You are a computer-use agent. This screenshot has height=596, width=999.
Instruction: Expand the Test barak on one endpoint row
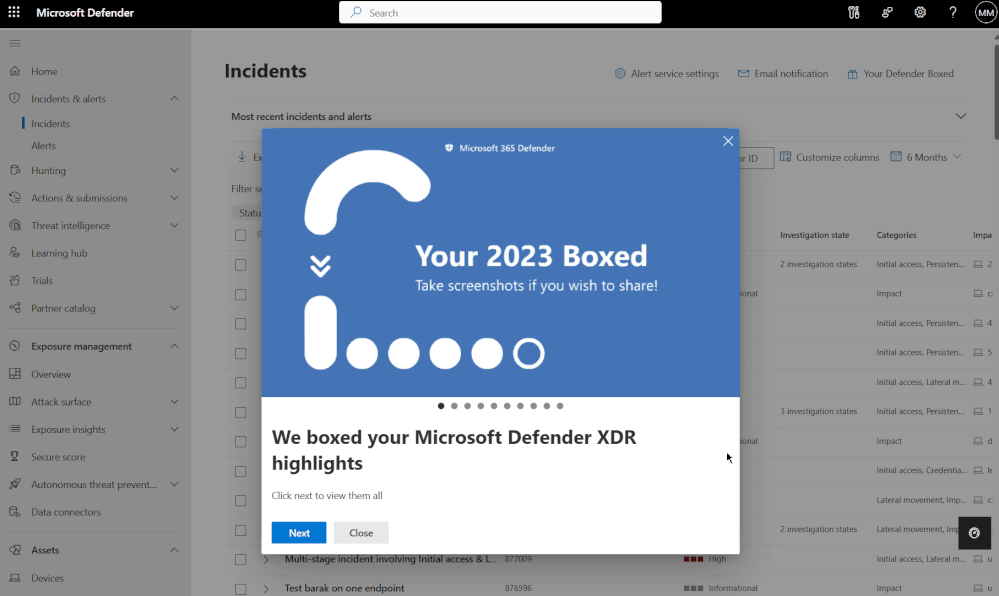click(x=266, y=589)
